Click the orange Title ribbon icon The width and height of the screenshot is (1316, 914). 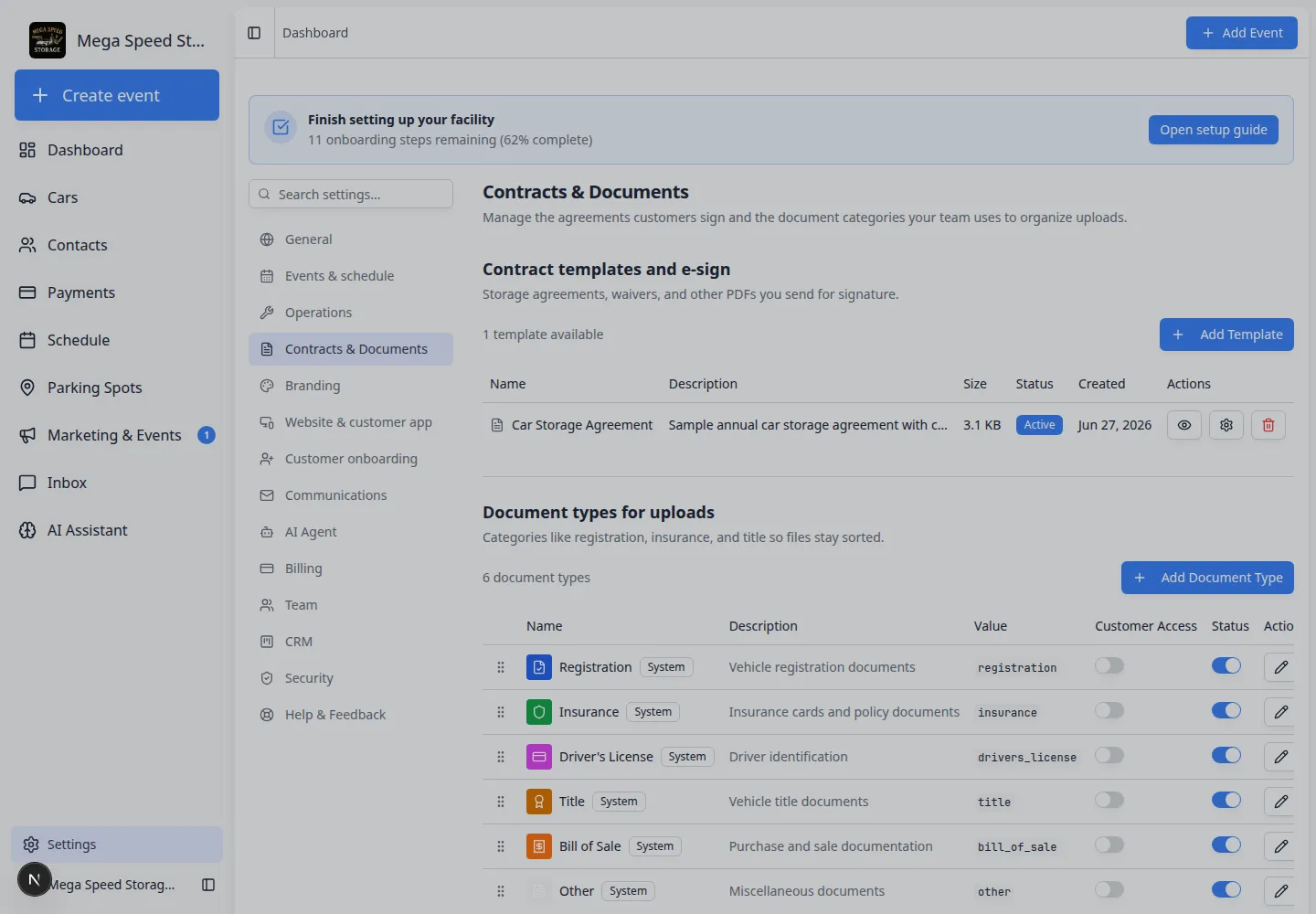point(539,802)
